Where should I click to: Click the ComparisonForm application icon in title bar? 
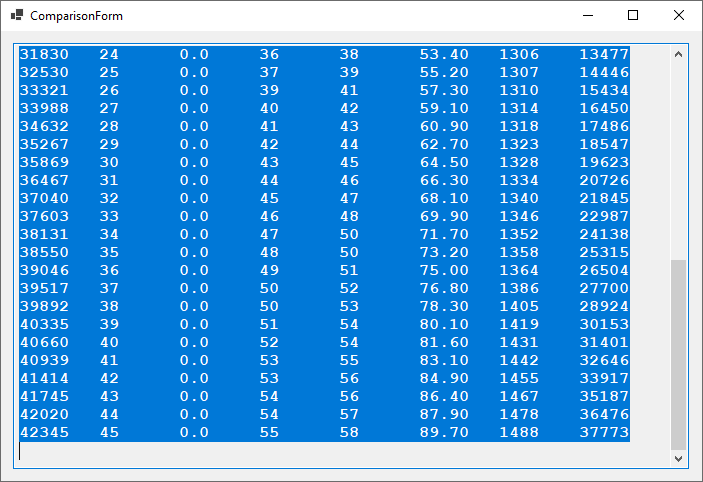[16, 16]
